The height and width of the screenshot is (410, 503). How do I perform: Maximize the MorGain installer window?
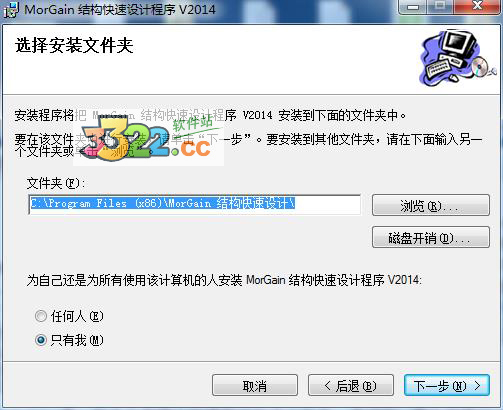coord(440,6)
